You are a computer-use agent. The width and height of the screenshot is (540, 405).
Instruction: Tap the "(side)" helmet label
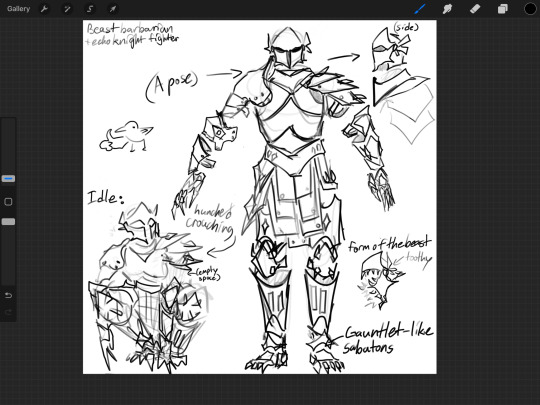[406, 27]
